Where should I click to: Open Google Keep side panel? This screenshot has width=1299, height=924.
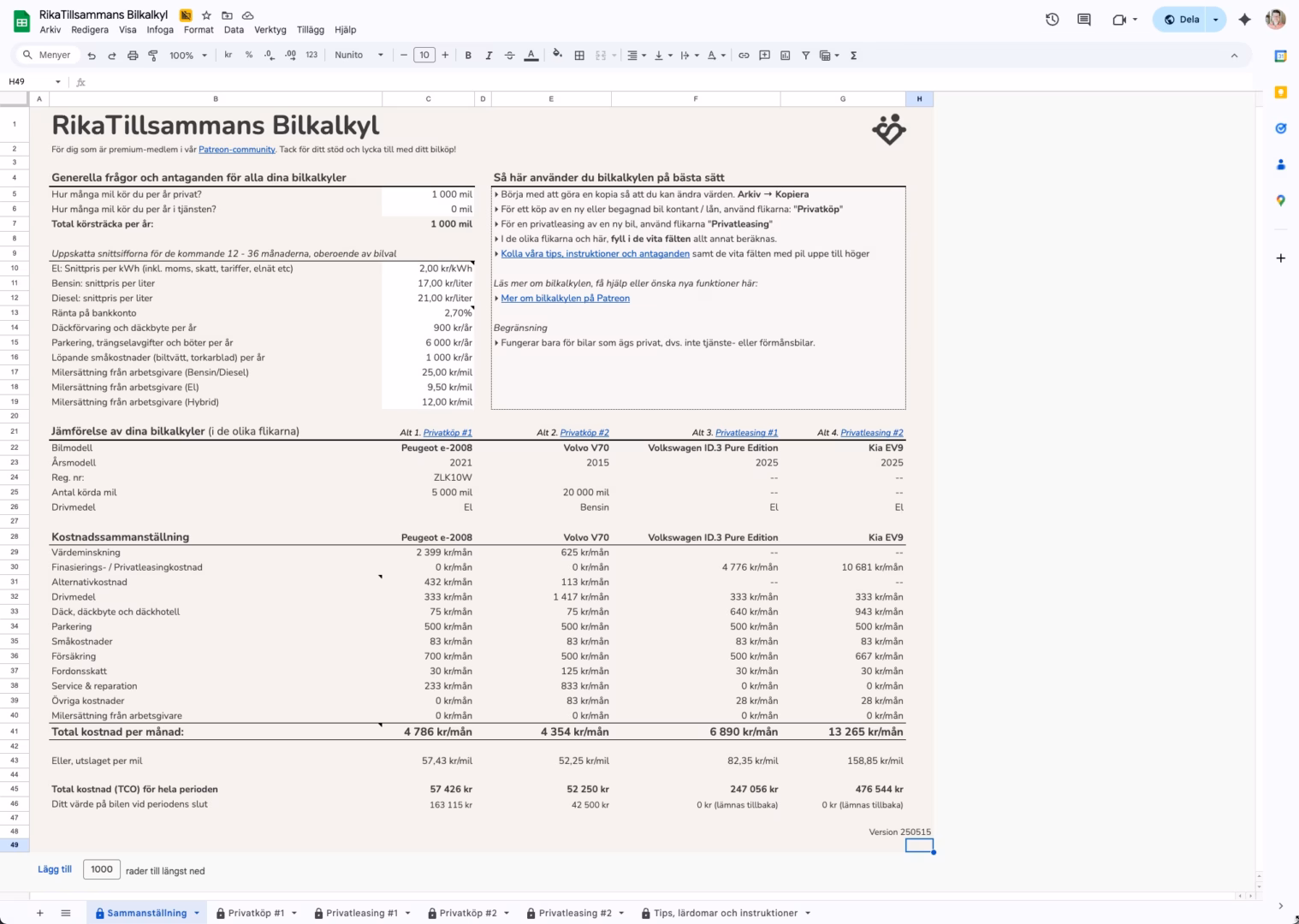[1281, 92]
